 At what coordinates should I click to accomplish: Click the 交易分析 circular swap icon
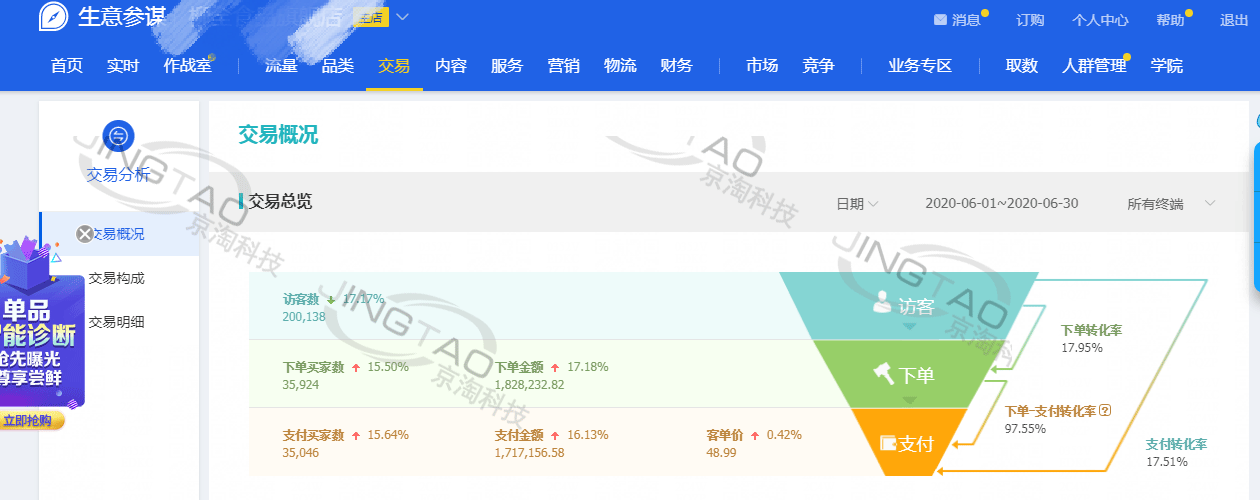click(x=118, y=136)
